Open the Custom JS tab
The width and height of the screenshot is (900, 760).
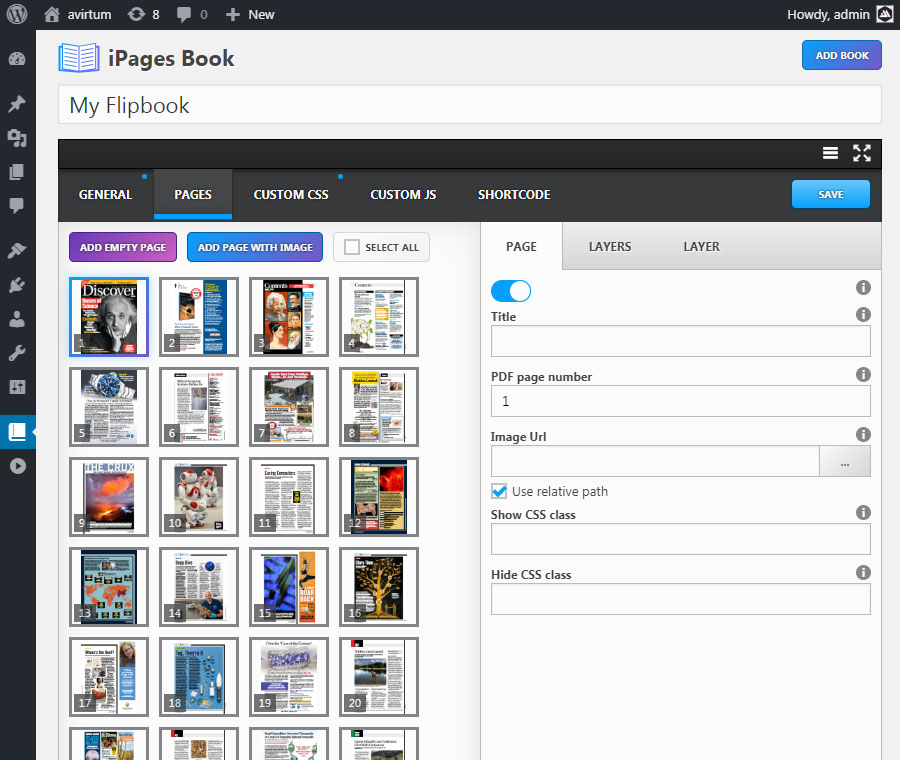tap(404, 195)
